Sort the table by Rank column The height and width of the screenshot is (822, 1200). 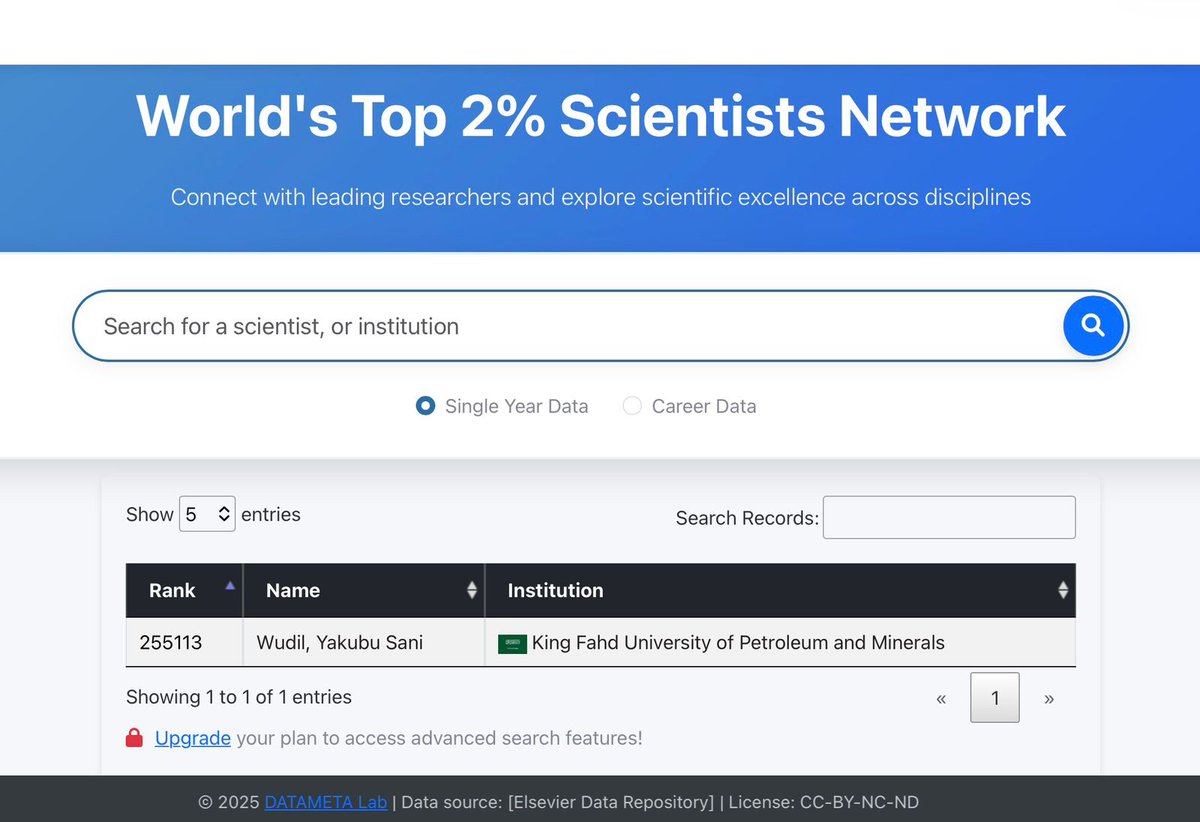184,590
